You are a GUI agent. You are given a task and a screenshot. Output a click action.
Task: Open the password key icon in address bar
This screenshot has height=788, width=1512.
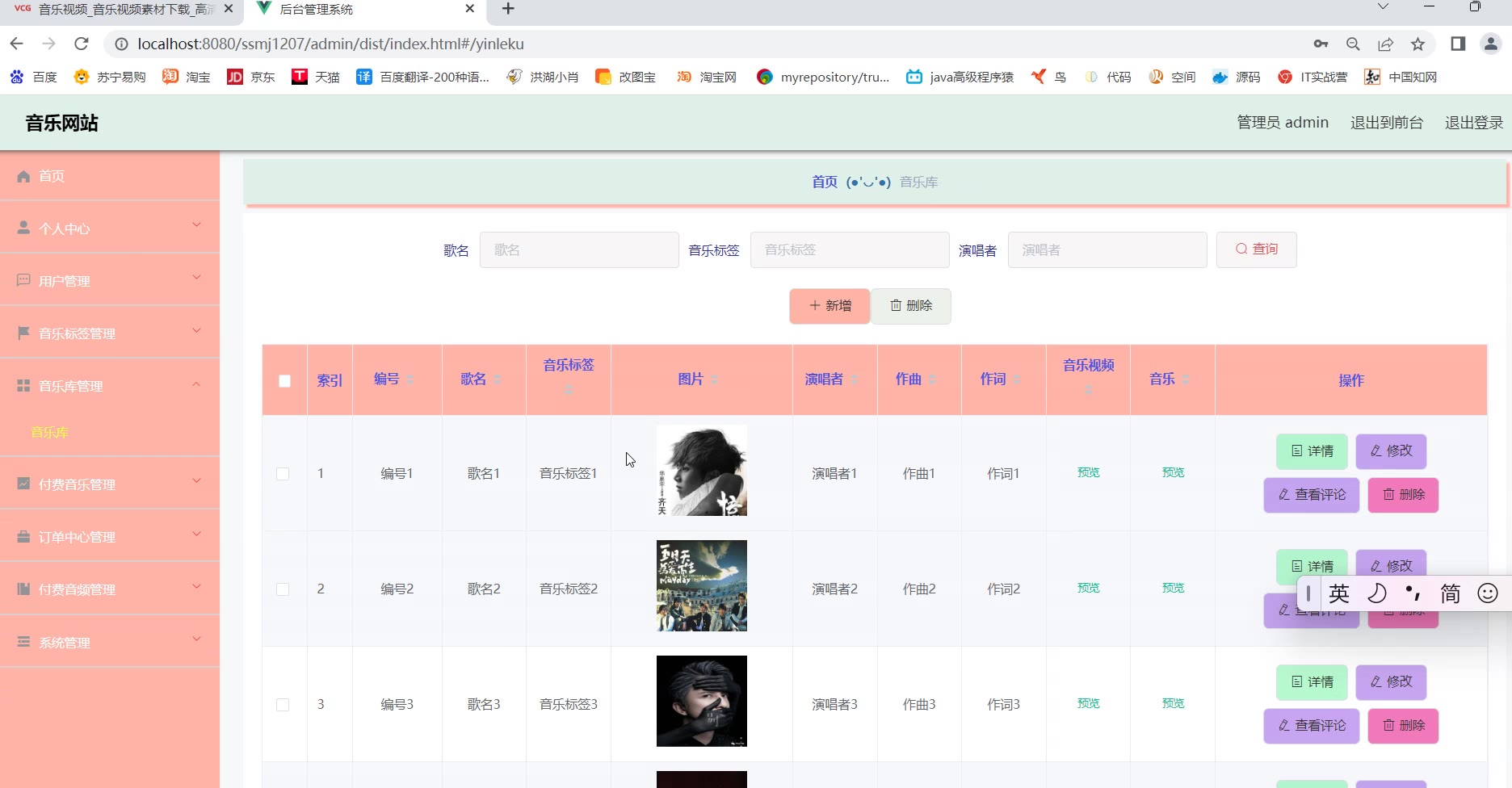pyautogui.click(x=1321, y=44)
